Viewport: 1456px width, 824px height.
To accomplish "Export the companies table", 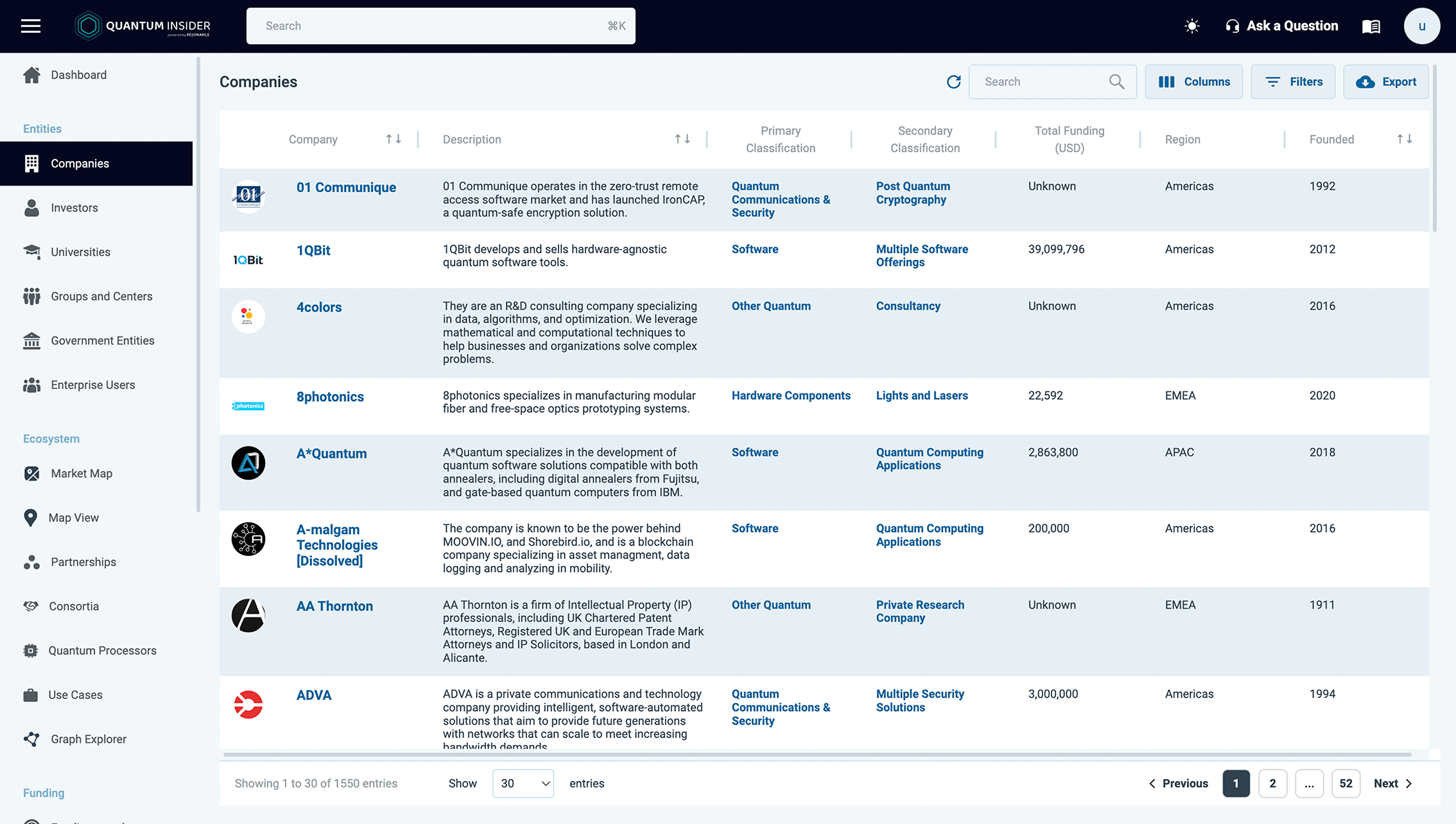I will [1385, 82].
